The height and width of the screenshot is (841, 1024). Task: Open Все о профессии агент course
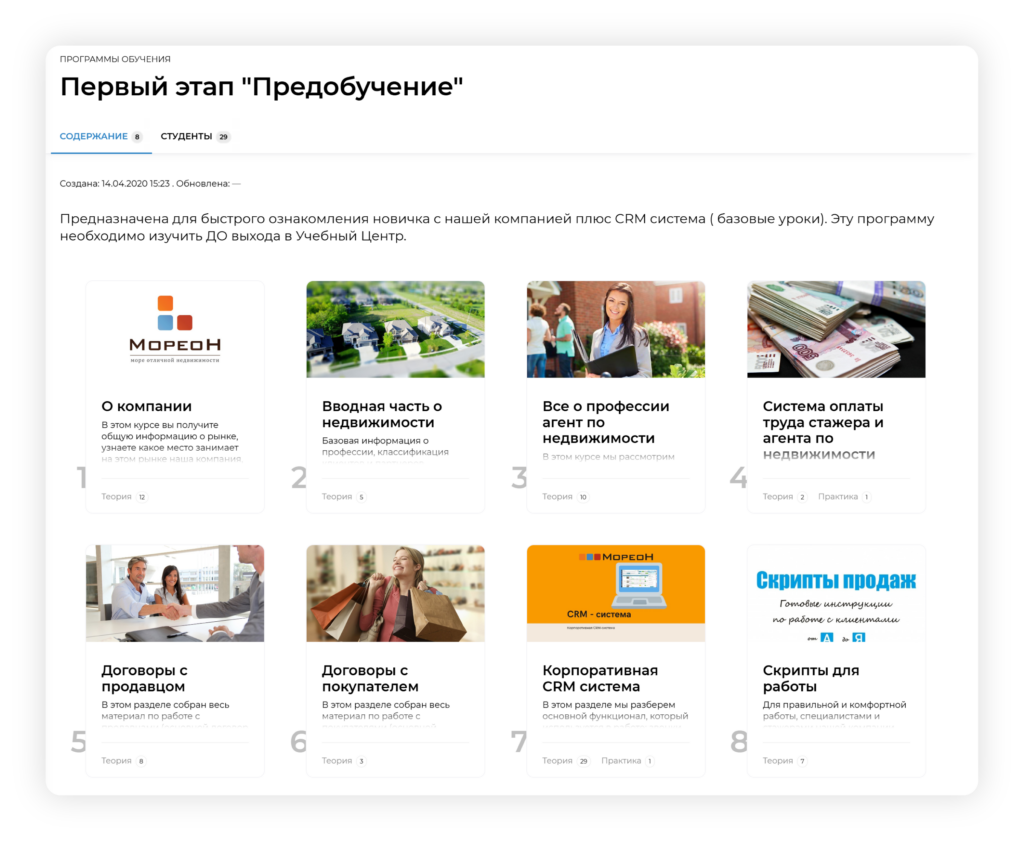(x=605, y=422)
